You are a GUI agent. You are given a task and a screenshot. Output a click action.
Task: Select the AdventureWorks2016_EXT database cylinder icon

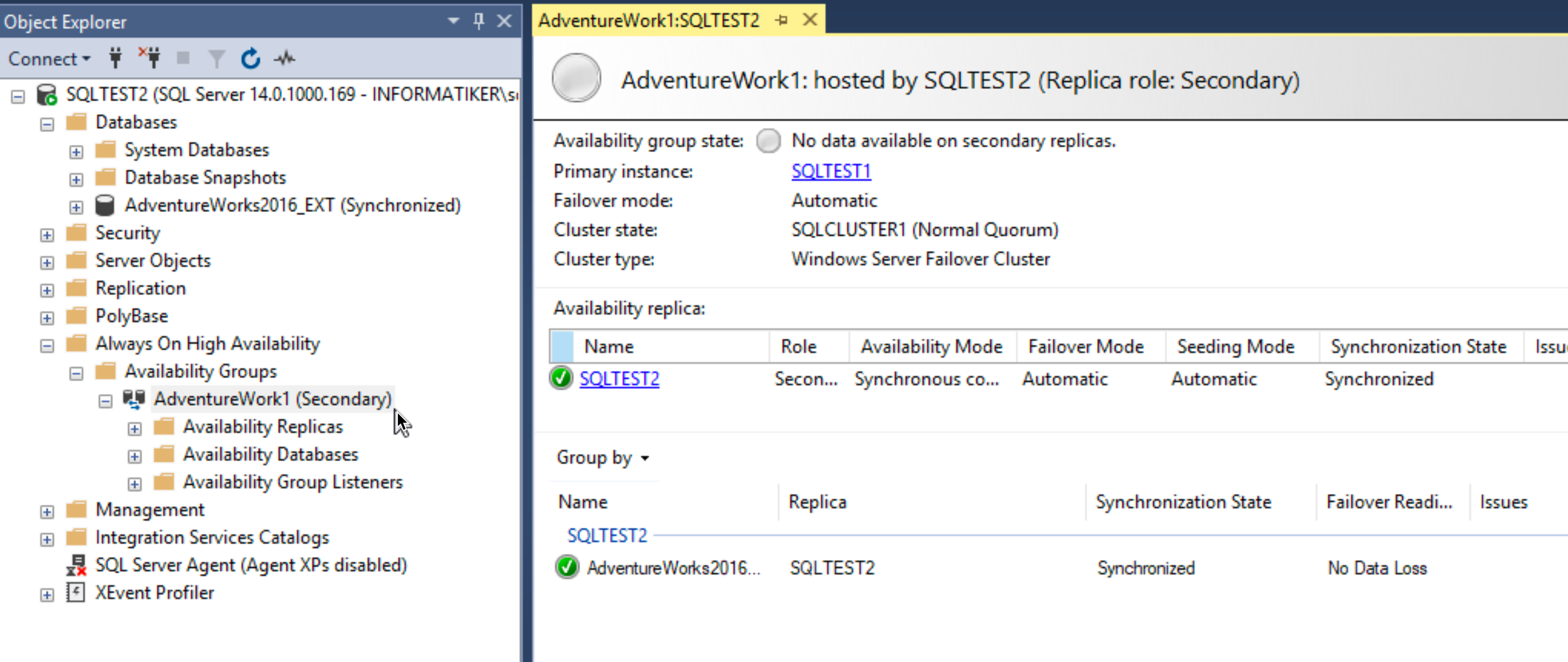tap(105, 205)
